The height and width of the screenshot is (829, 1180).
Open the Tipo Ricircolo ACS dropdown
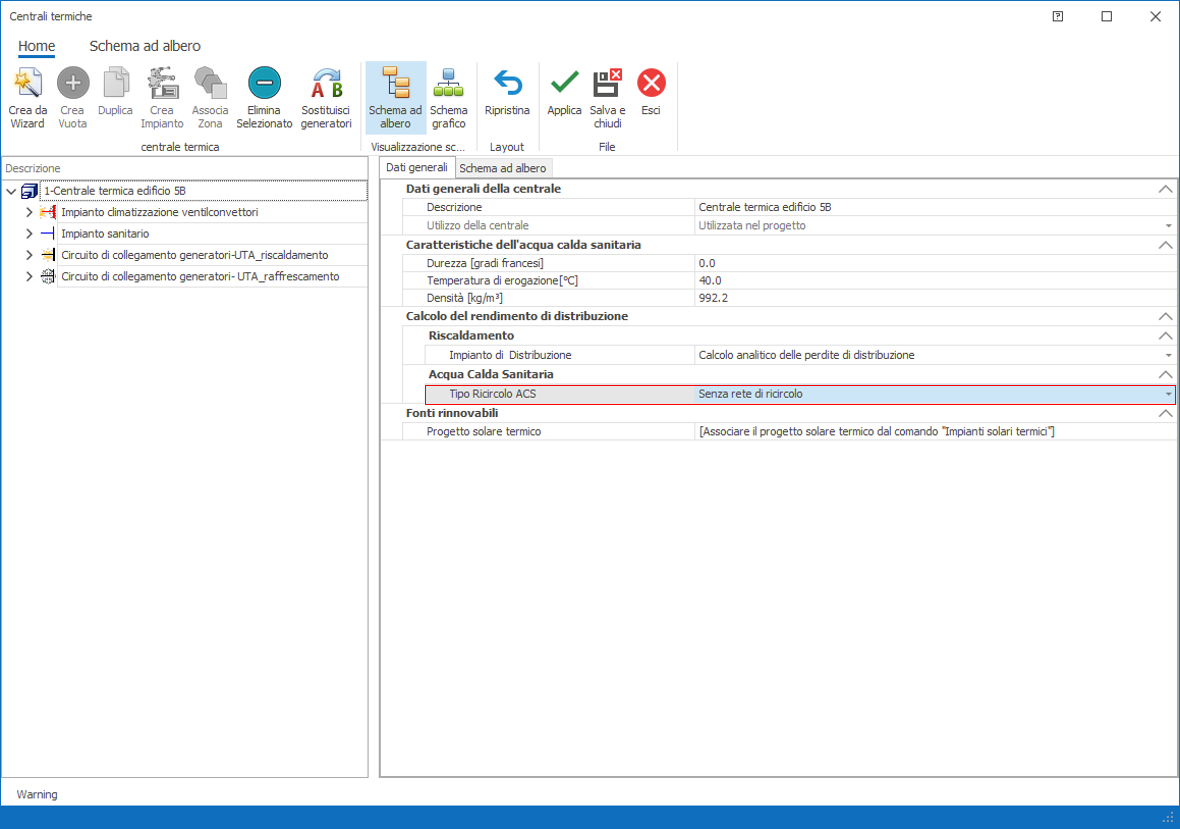[x=1167, y=395]
